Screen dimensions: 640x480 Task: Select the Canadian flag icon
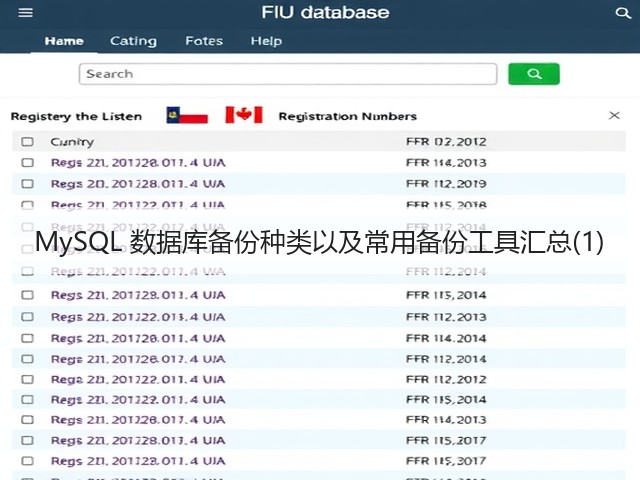[x=244, y=115]
